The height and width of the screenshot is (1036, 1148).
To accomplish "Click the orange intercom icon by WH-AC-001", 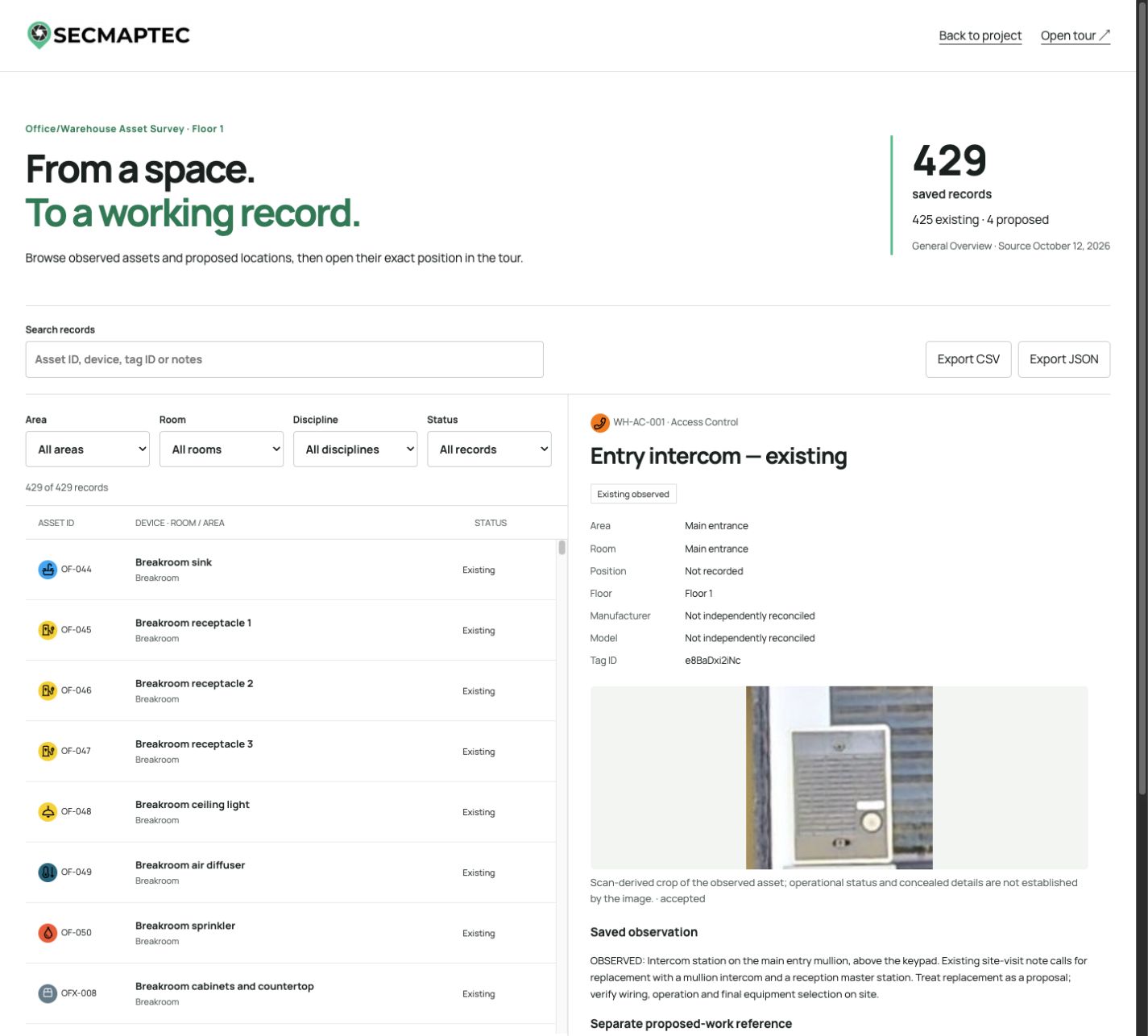I will coord(599,422).
